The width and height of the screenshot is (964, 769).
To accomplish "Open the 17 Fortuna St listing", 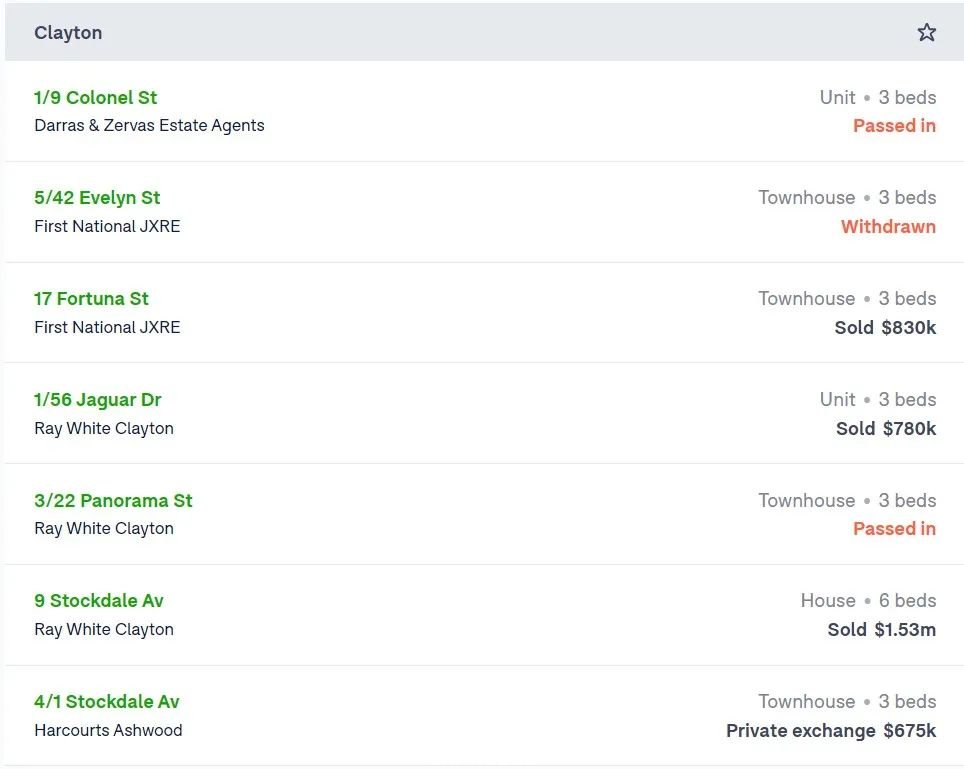I will pyautogui.click(x=91, y=298).
